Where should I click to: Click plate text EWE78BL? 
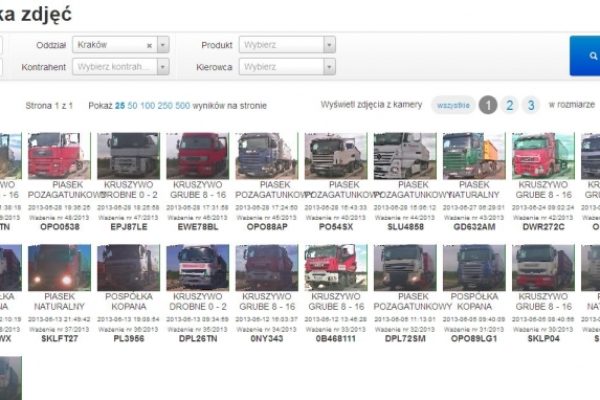(x=198, y=227)
